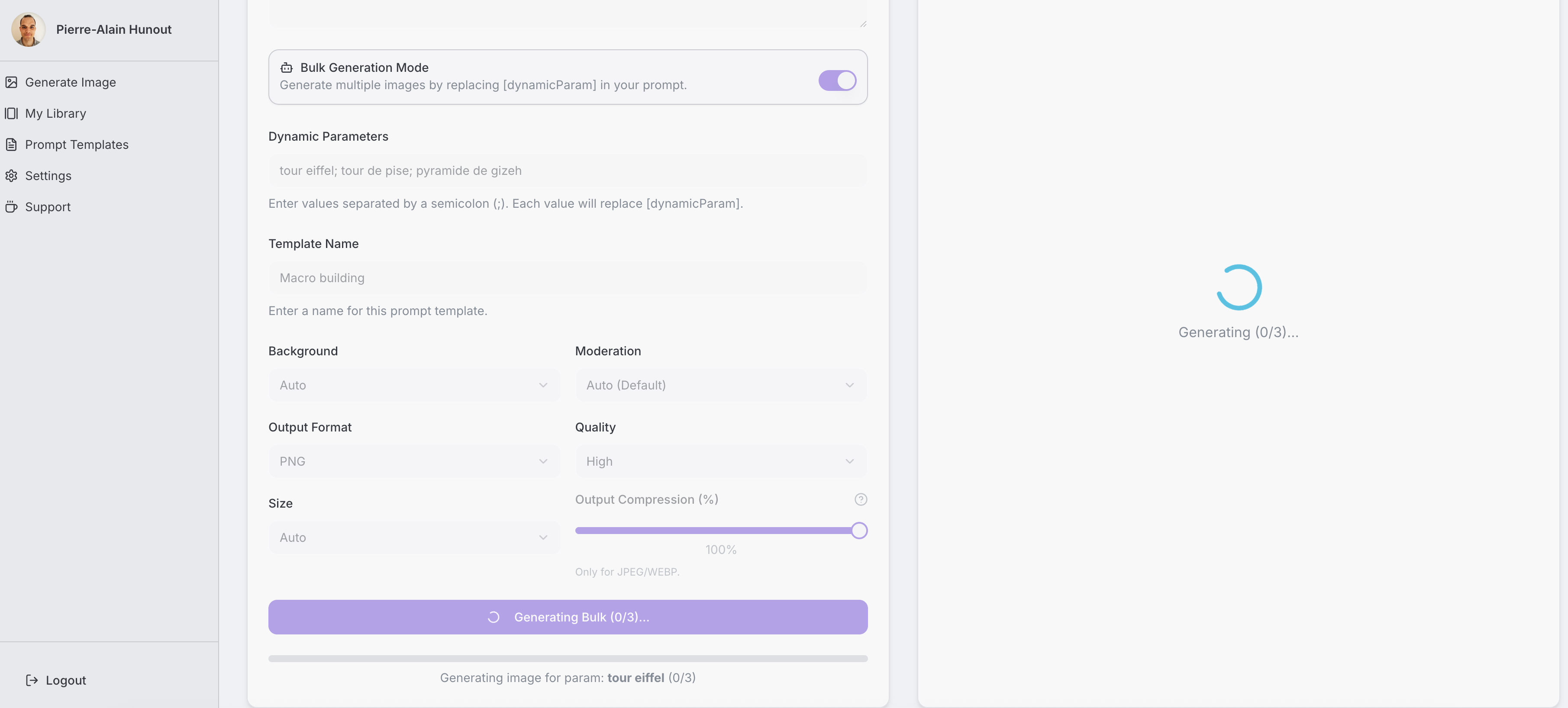Click the Output Compression slider handle
This screenshot has width=1568, height=708.
(859, 531)
